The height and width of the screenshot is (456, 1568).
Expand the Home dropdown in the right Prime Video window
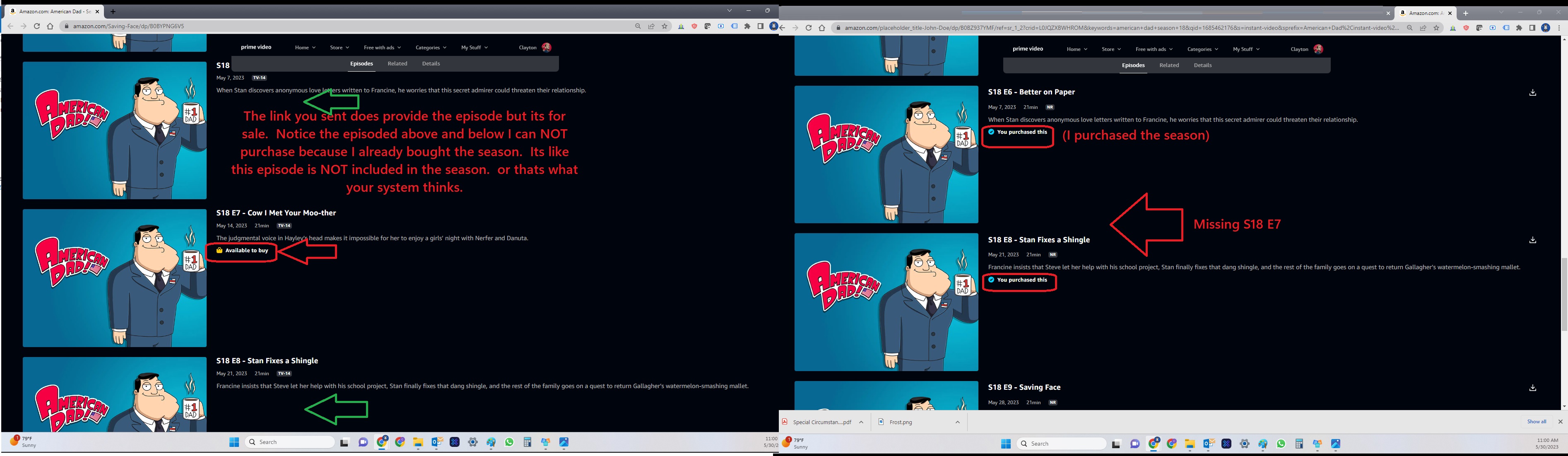1077,49
